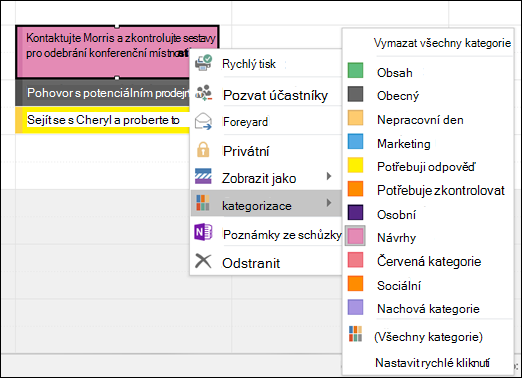
Task: Open (Všechny kategorie) dialog
Action: point(428,337)
